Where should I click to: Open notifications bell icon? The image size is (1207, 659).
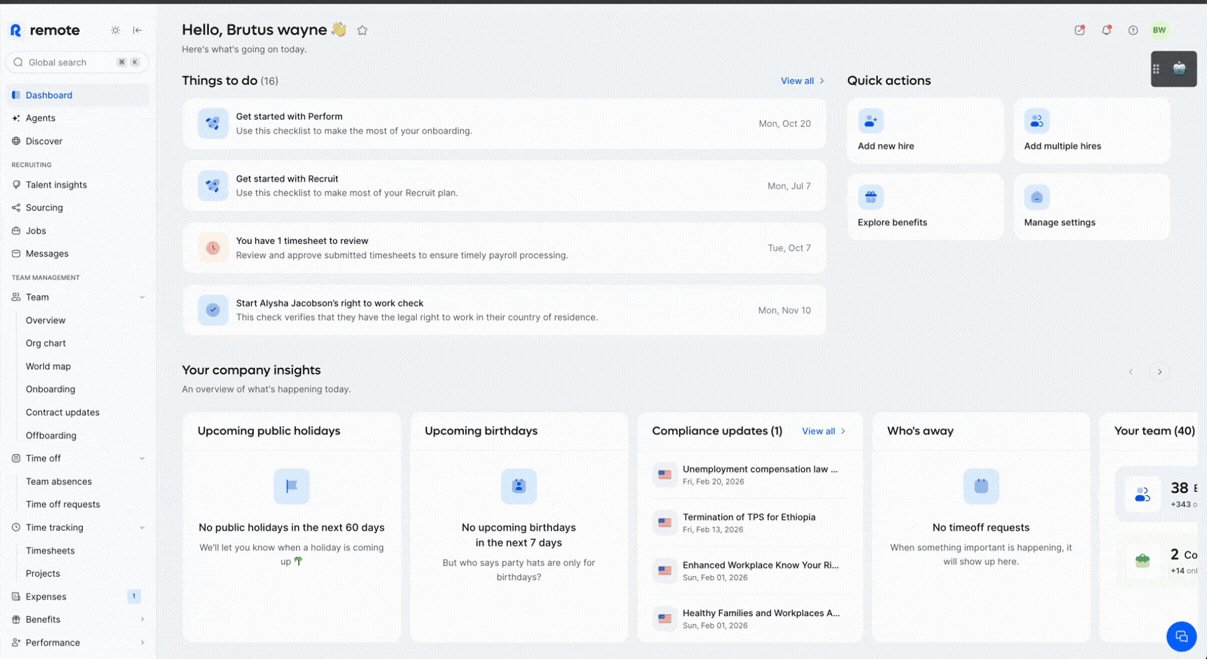click(1106, 30)
